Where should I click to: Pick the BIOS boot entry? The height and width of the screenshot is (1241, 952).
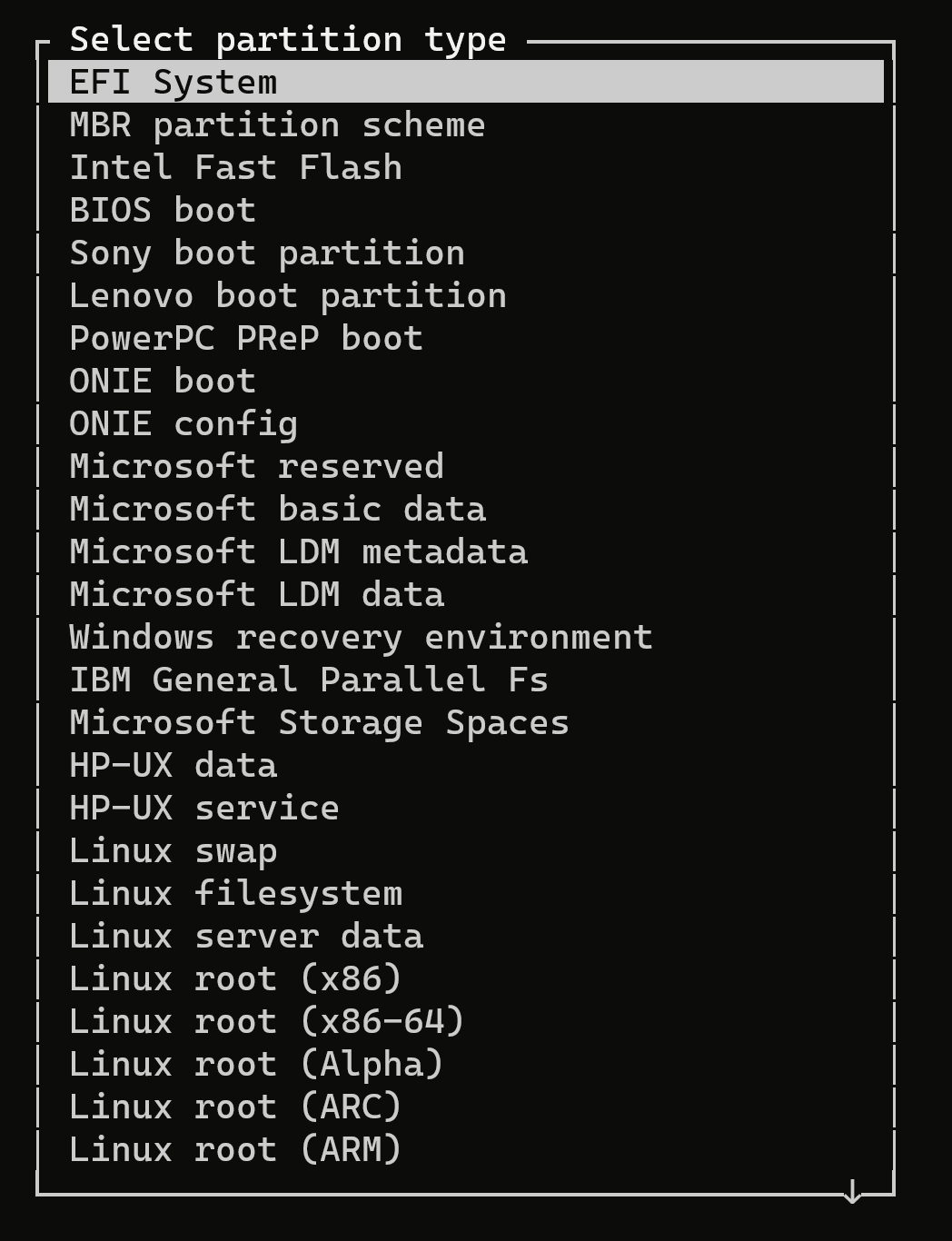163,209
